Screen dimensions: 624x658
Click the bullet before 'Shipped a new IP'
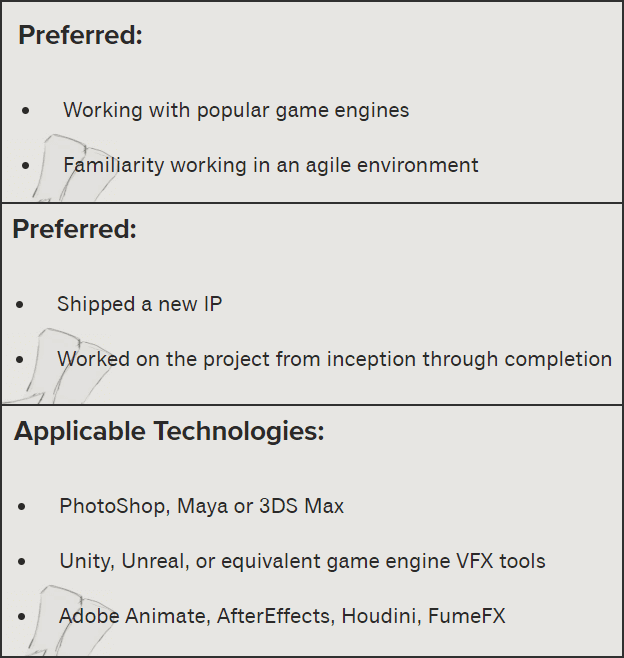click(x=20, y=304)
